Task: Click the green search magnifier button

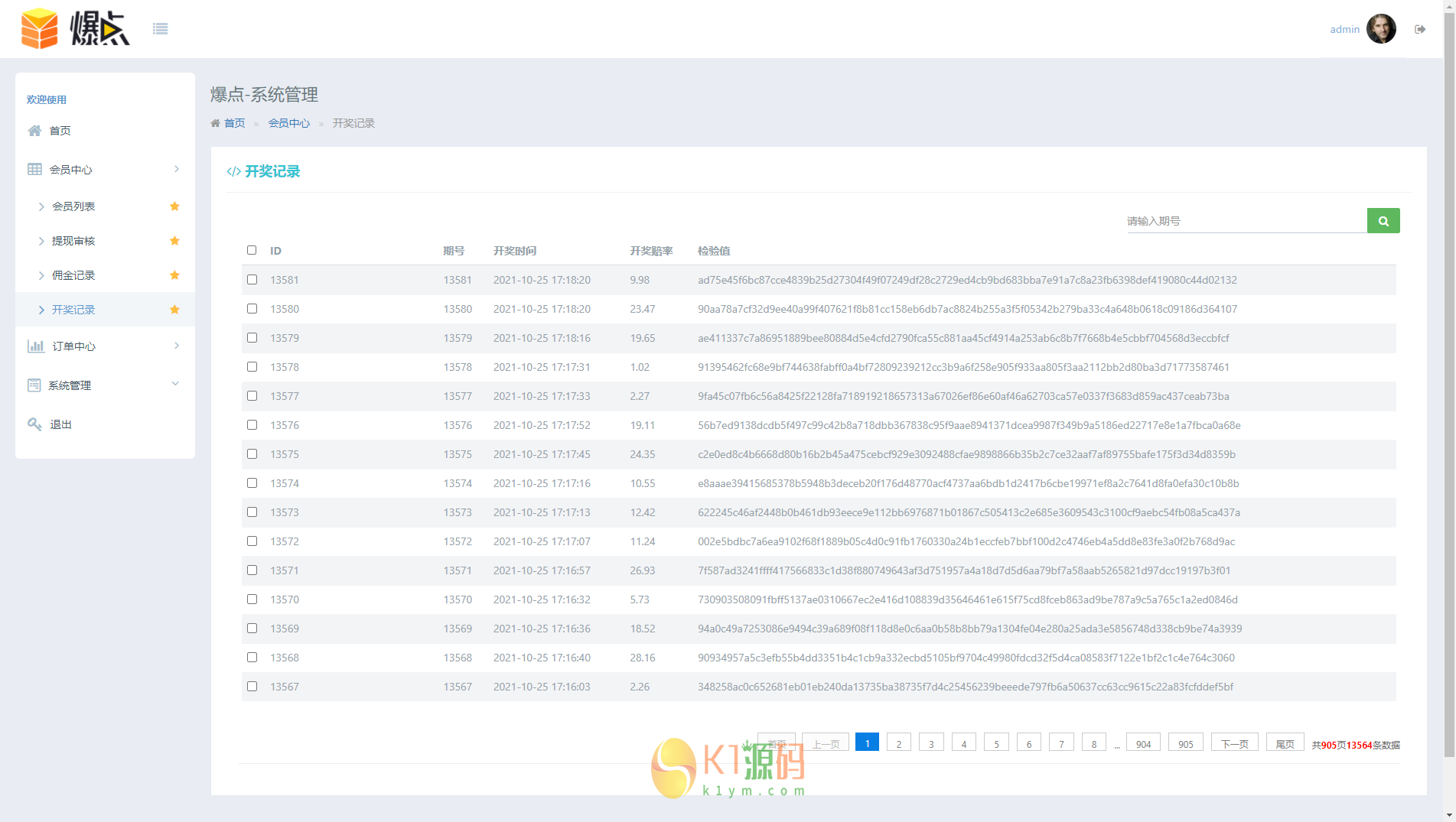Action: [1383, 221]
